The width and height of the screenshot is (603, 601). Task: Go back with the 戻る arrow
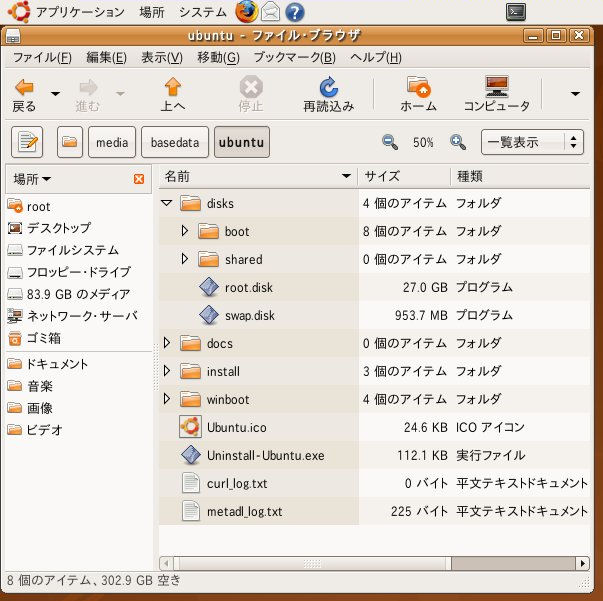24,95
